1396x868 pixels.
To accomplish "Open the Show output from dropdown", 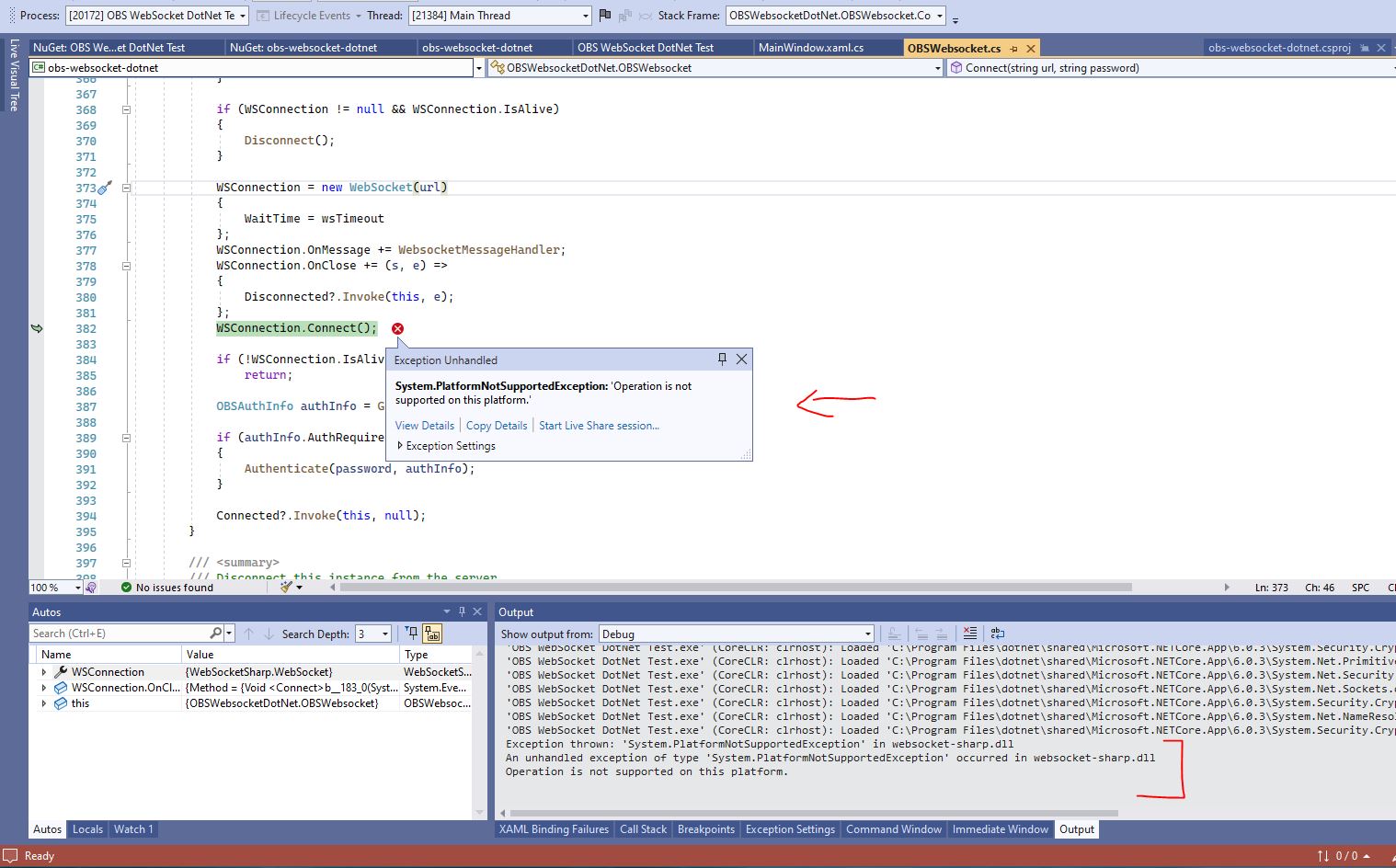I will [864, 633].
